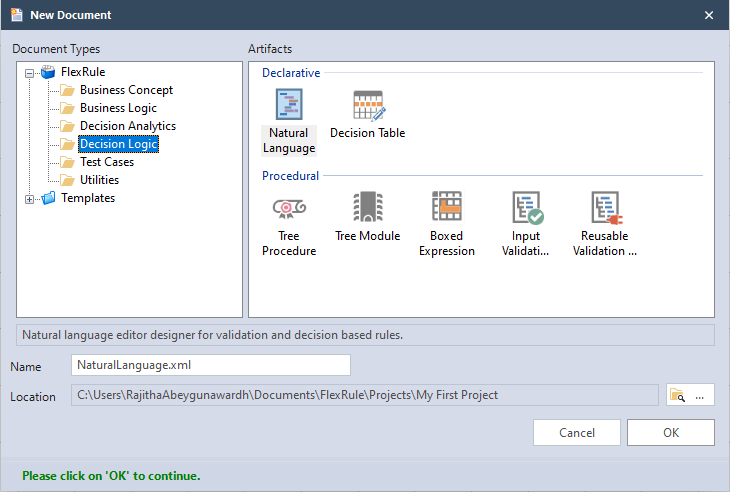The width and height of the screenshot is (730, 492).
Task: Pick the Input Validation artifact icon
Action: click(x=527, y=207)
